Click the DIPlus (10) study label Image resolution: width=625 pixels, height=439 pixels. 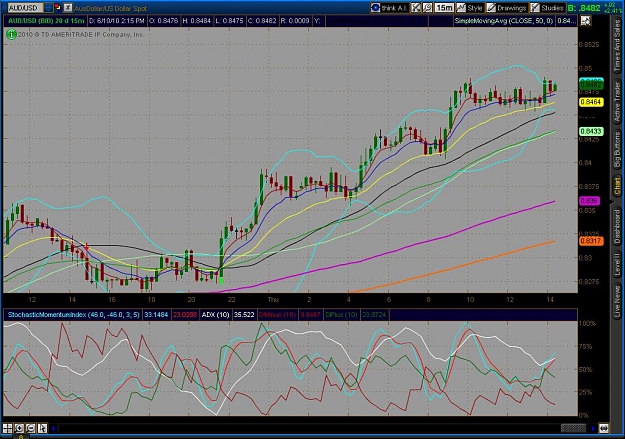coord(341,315)
